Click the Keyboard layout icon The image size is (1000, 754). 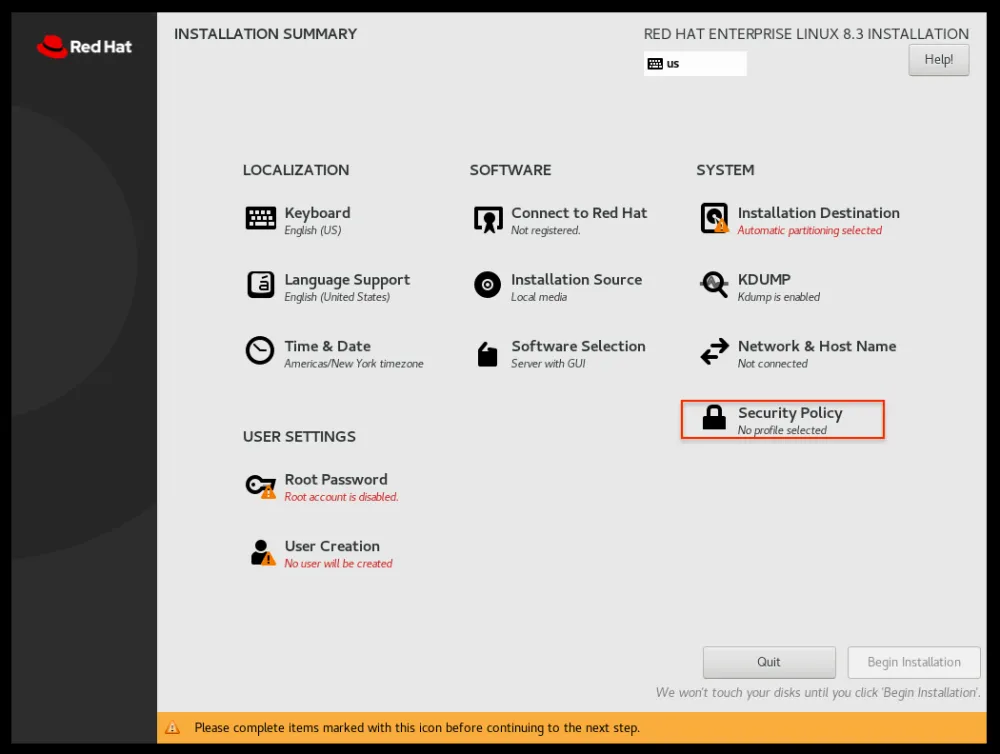click(261, 218)
